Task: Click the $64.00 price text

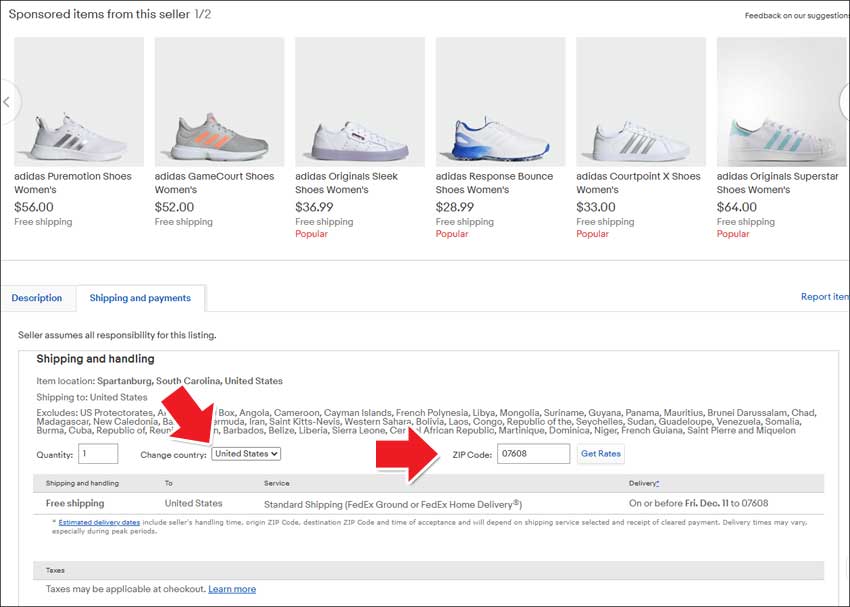Action: tap(736, 207)
